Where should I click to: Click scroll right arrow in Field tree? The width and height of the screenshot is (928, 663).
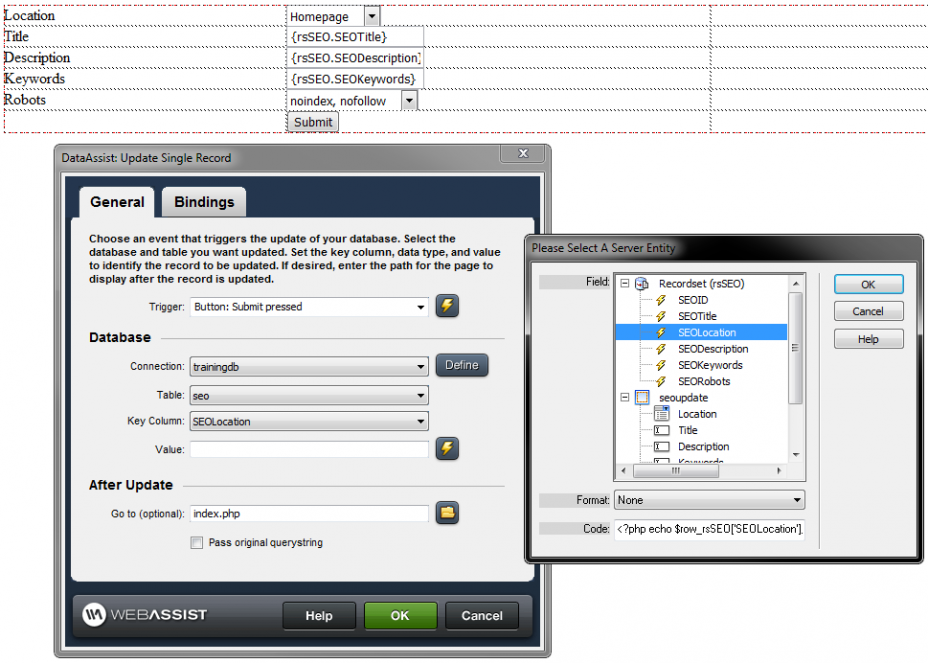coord(779,471)
